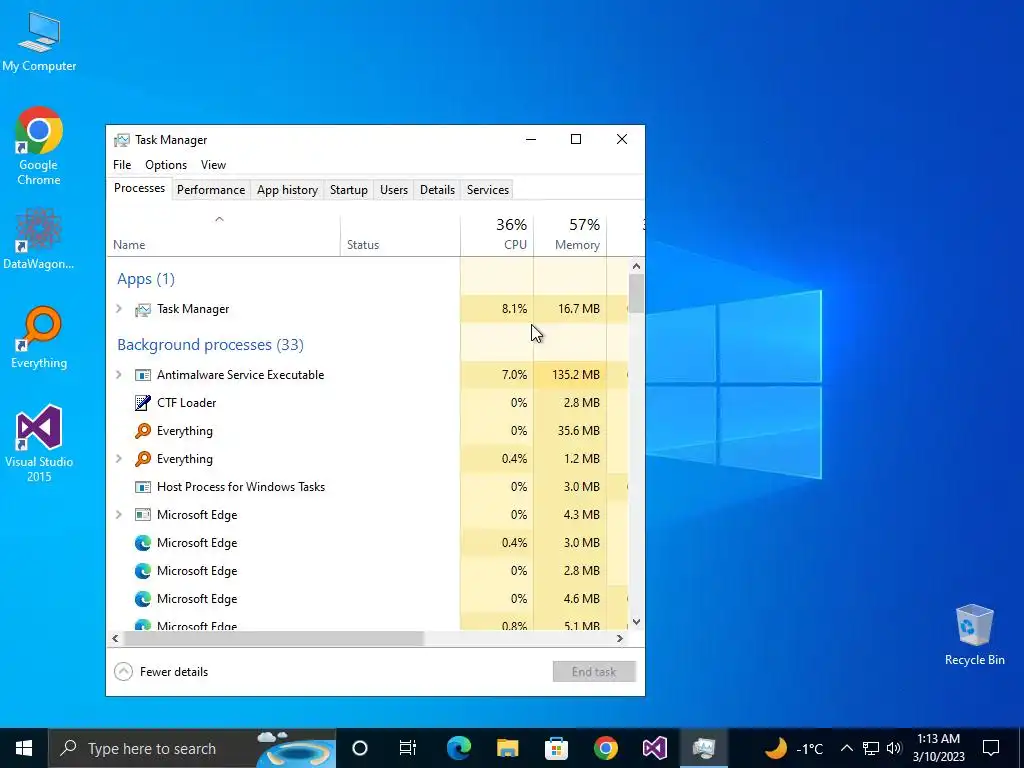Click Background processes (33) group header

click(210, 345)
